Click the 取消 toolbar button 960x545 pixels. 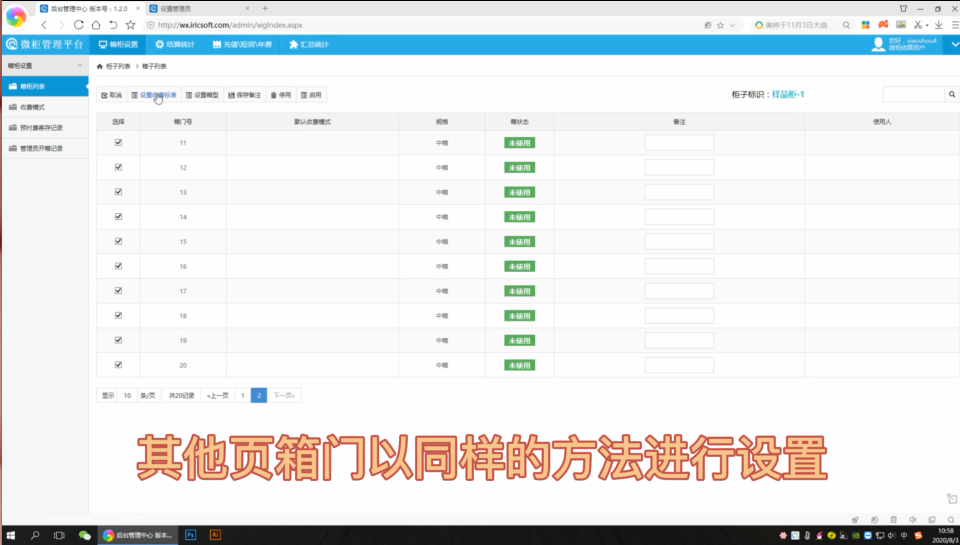tap(111, 95)
